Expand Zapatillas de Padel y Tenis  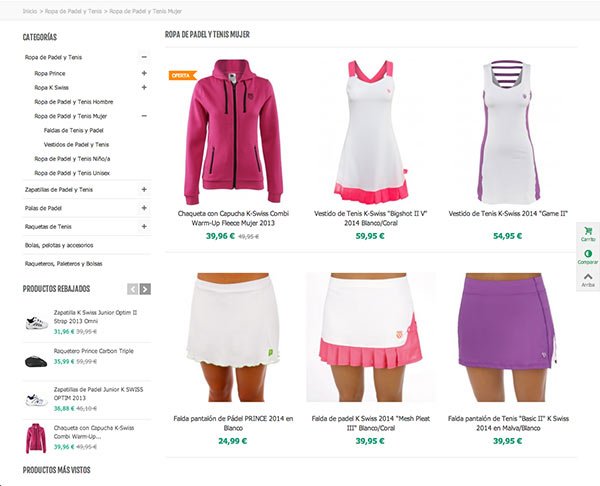coord(144,189)
